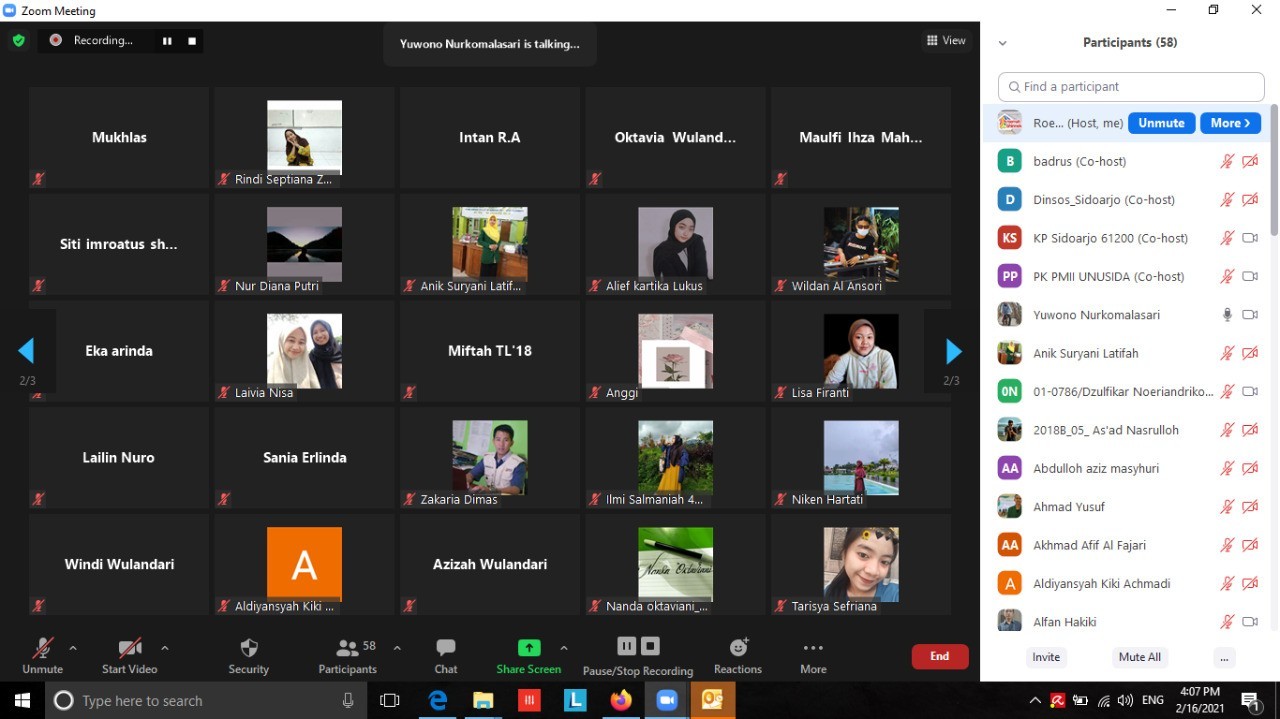Open the View layout dropdown

[x=946, y=41]
